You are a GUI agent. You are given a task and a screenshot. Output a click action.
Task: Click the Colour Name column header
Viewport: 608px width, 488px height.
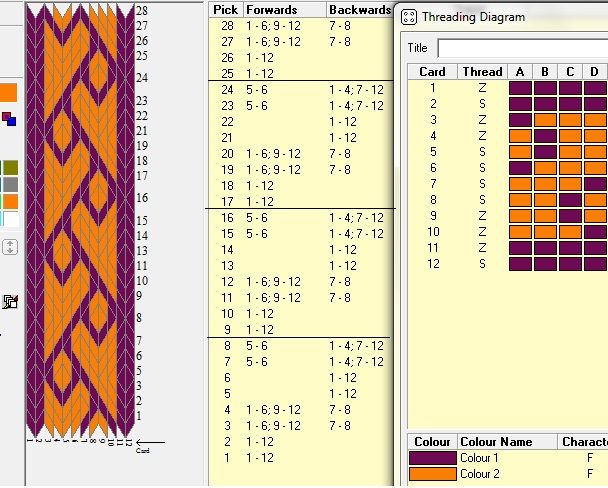point(507,442)
